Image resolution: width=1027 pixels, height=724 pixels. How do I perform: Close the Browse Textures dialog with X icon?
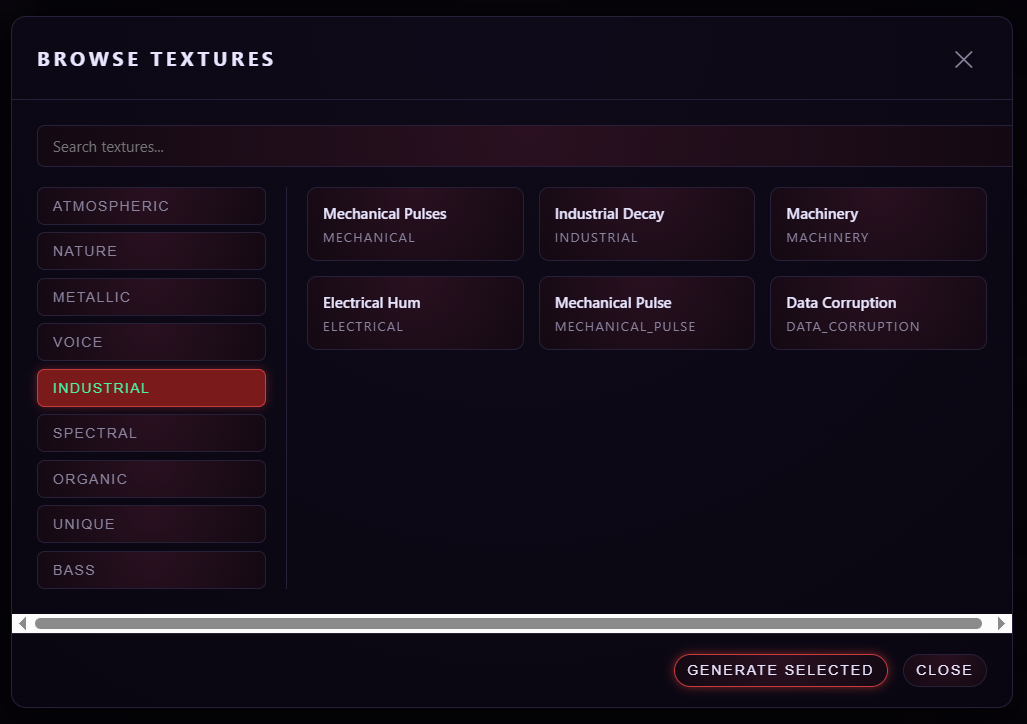tap(963, 60)
